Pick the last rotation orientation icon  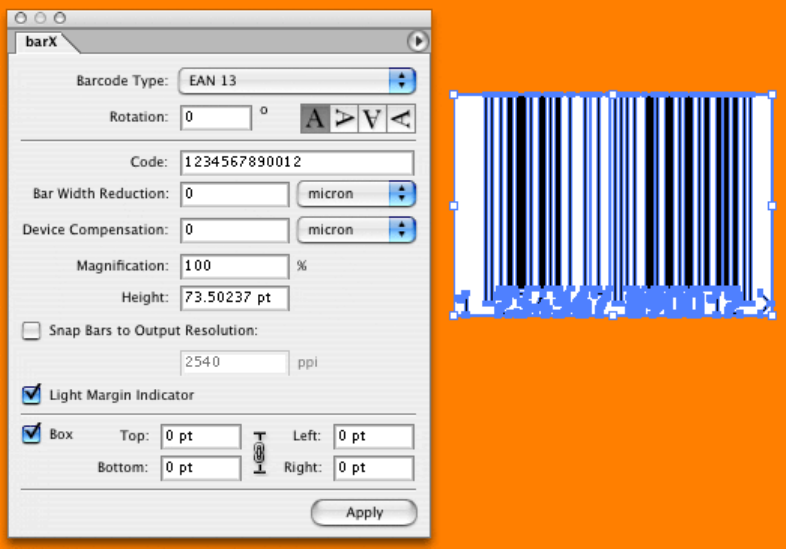tap(401, 119)
